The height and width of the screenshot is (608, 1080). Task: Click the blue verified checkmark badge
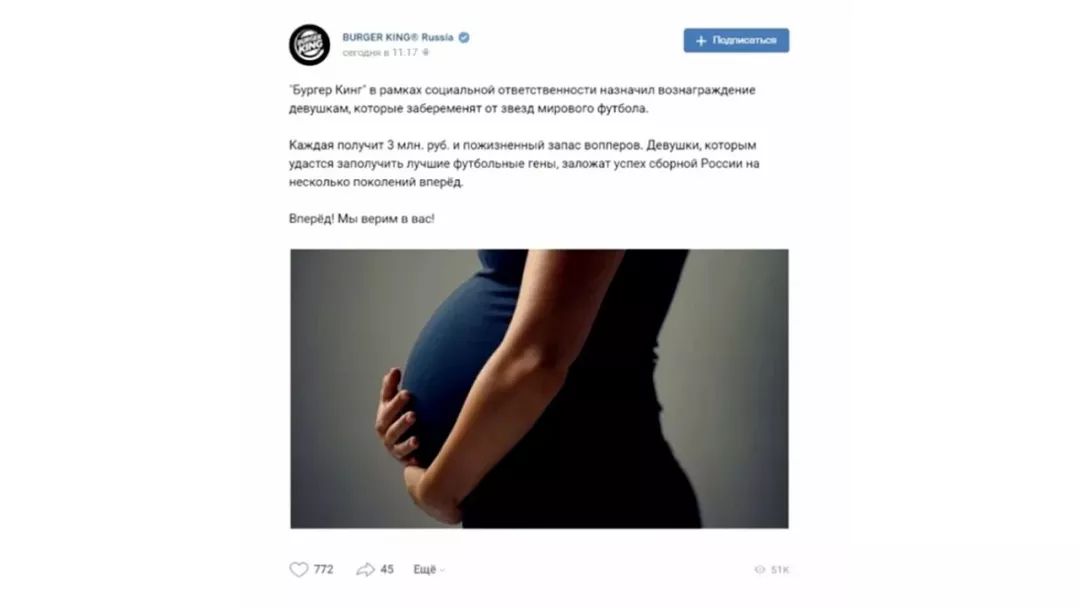pyautogui.click(x=464, y=37)
